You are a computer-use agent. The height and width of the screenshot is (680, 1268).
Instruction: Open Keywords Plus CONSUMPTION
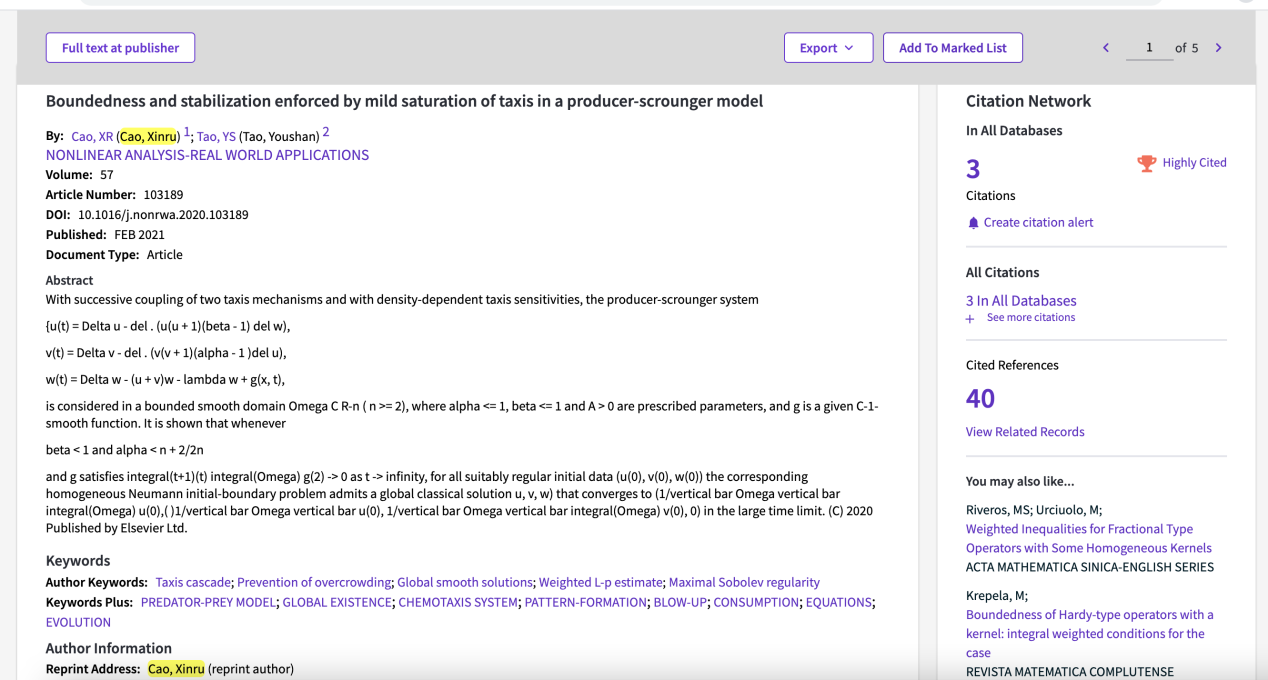[756, 602]
